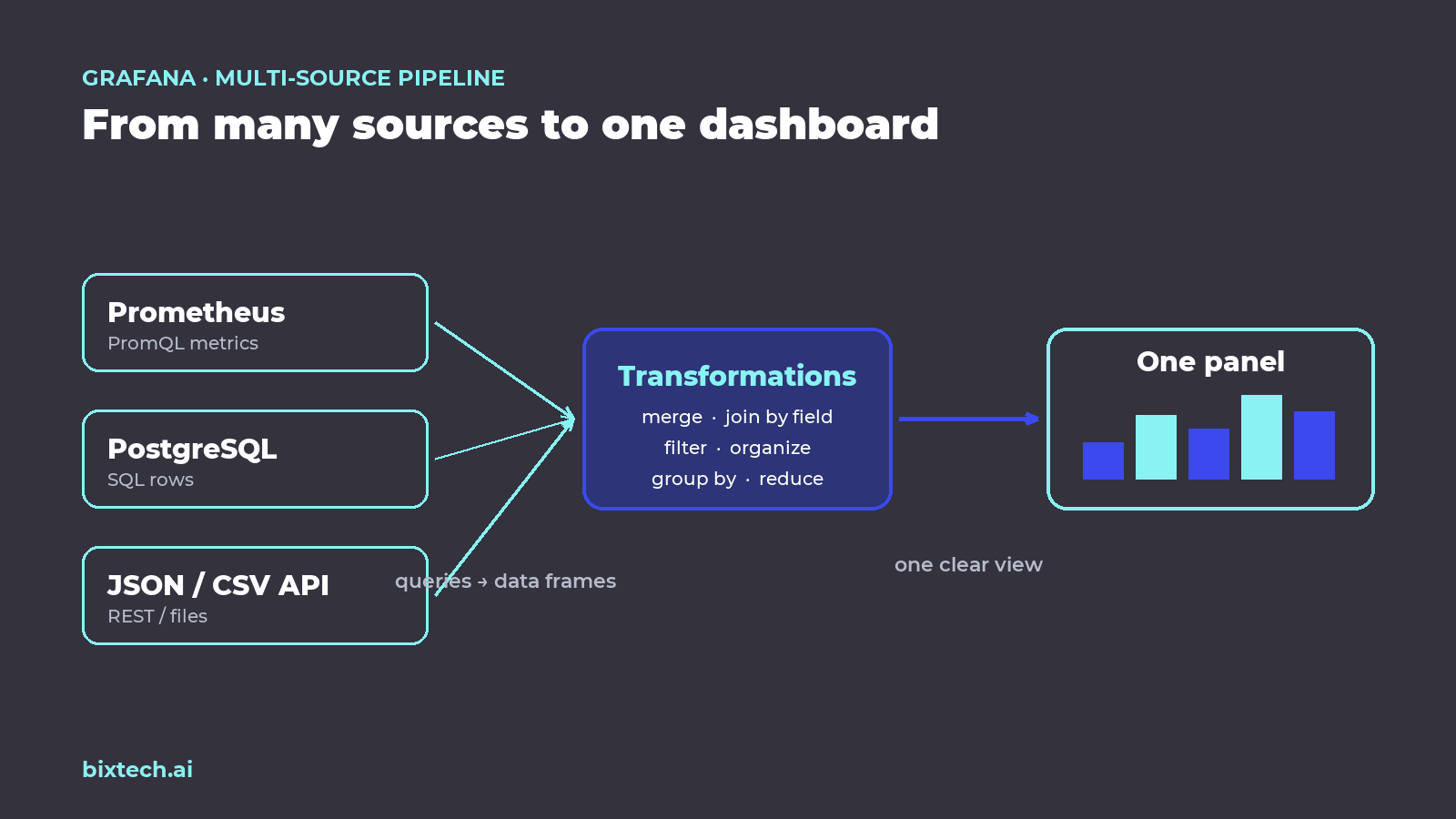Image resolution: width=1456 pixels, height=819 pixels.
Task: Click the REST / files label
Action: click(157, 616)
